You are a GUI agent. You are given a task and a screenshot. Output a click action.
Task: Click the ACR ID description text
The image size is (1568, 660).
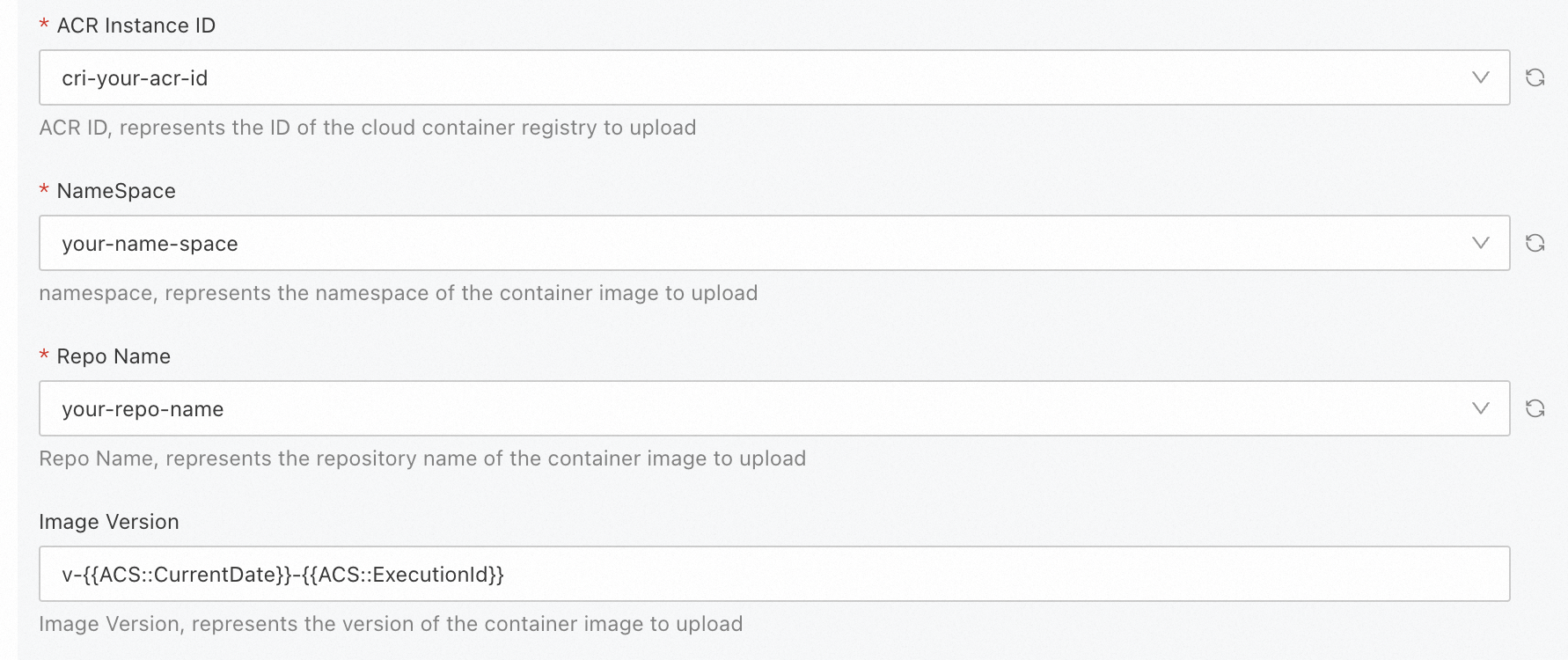368,128
